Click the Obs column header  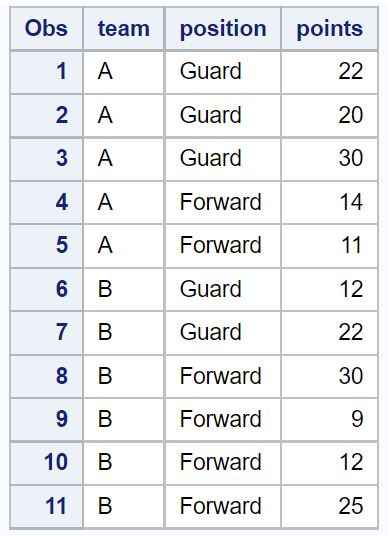tap(46, 28)
